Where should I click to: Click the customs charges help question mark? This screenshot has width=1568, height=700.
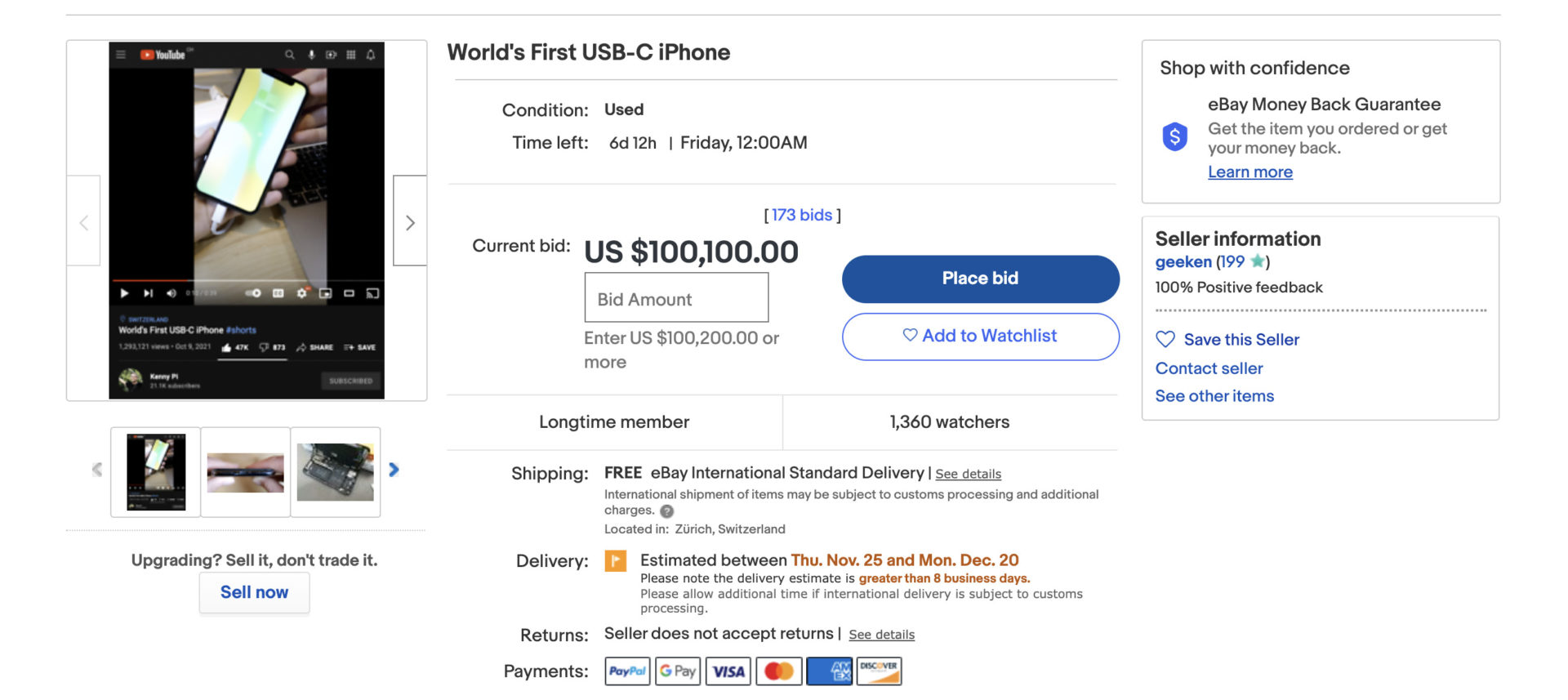(667, 511)
